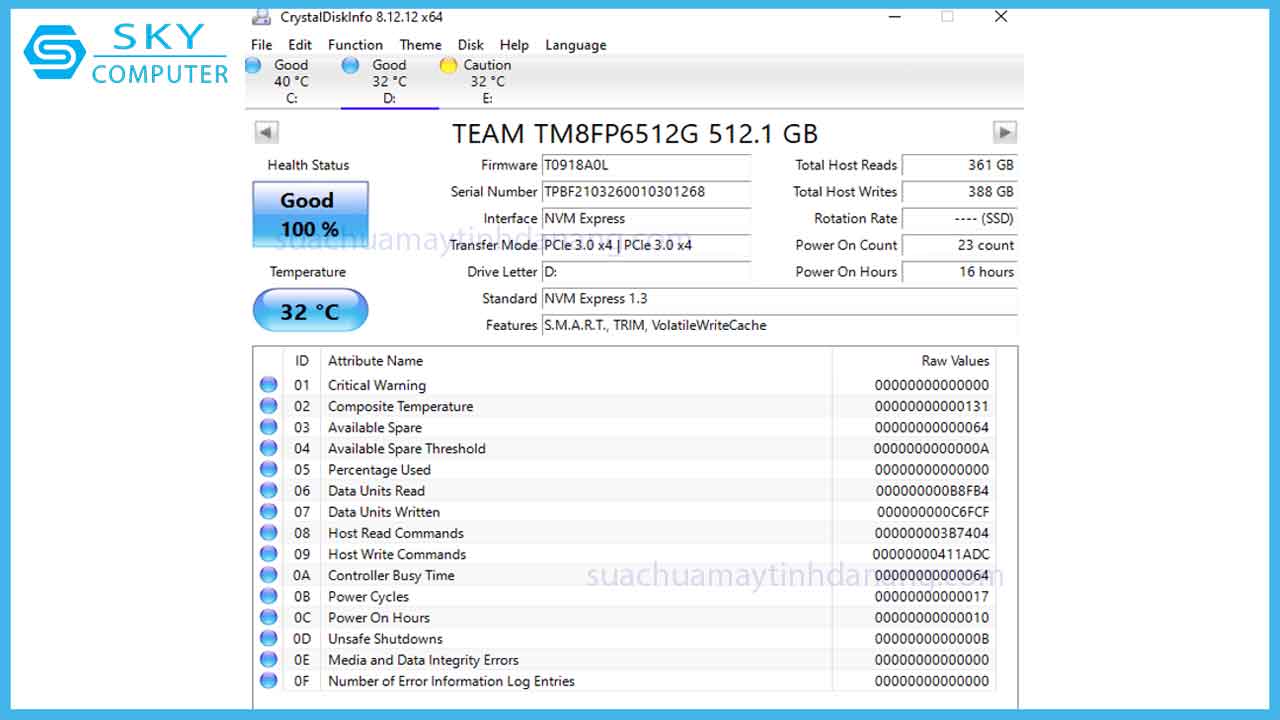The height and width of the screenshot is (720, 1280).
Task: Click Rotation Rate value ---- (SSD)
Action: [x=960, y=218]
